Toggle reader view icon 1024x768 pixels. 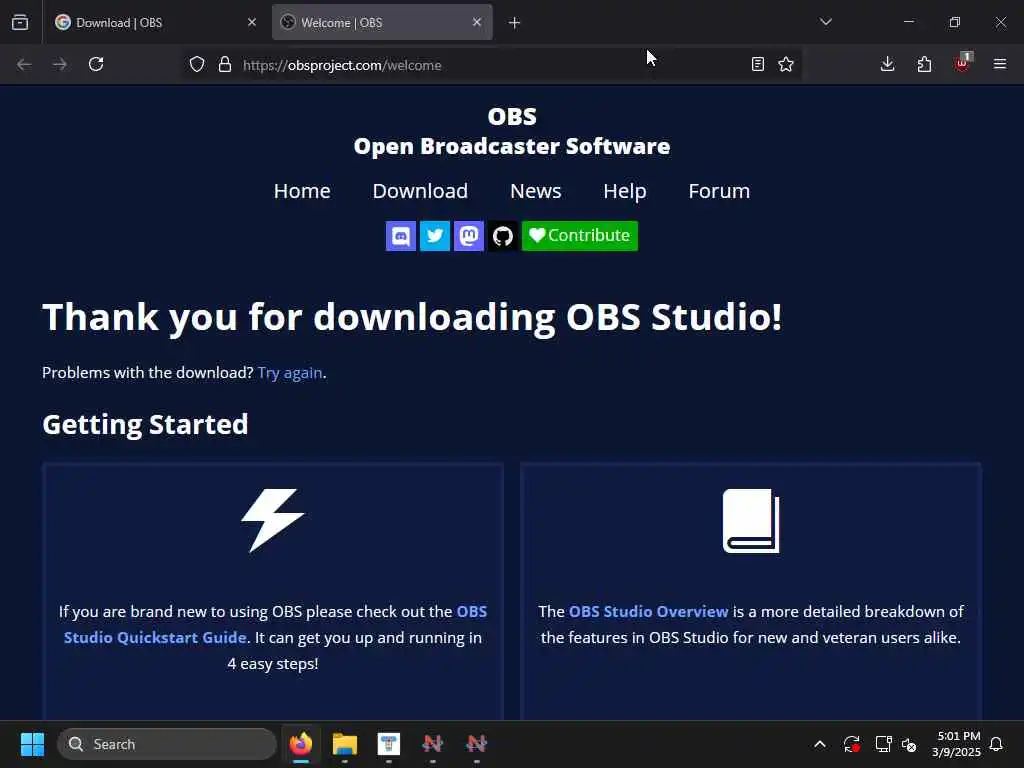point(758,64)
